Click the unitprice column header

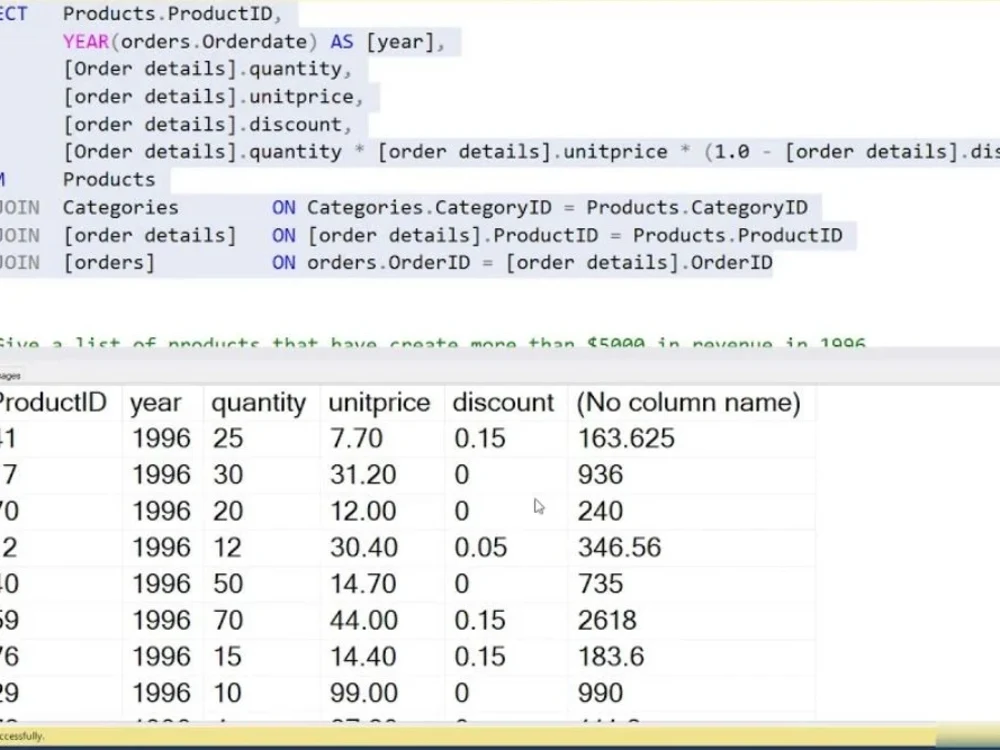click(380, 402)
